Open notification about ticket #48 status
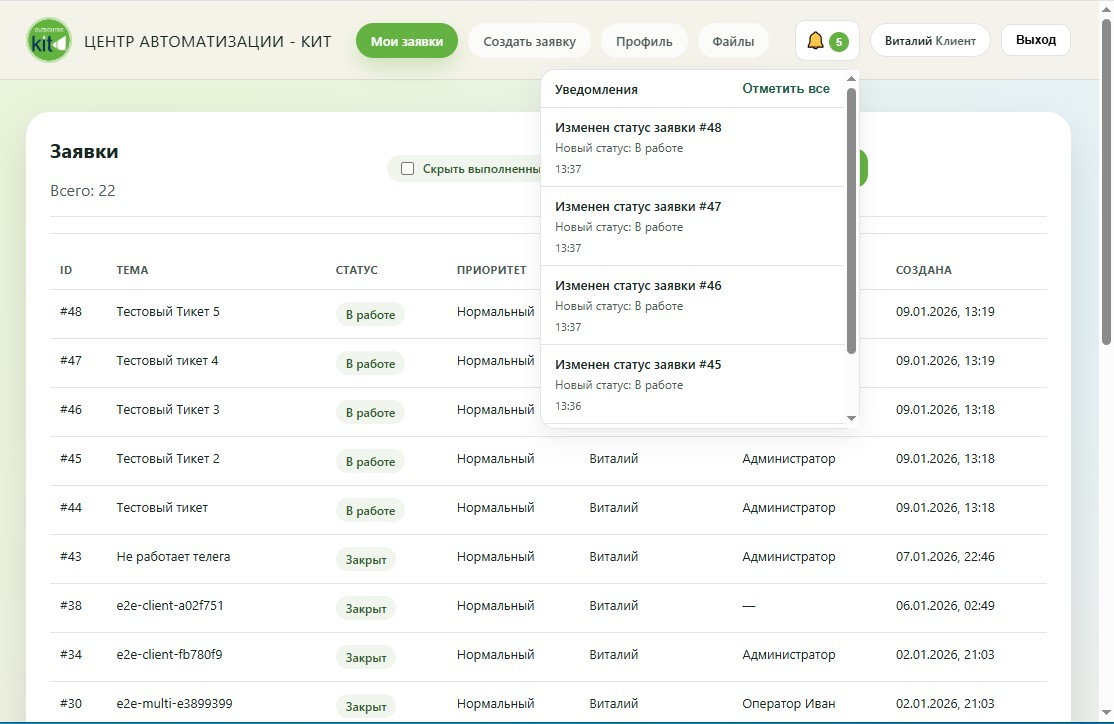Image resolution: width=1114 pixels, height=724 pixels. coord(694,147)
